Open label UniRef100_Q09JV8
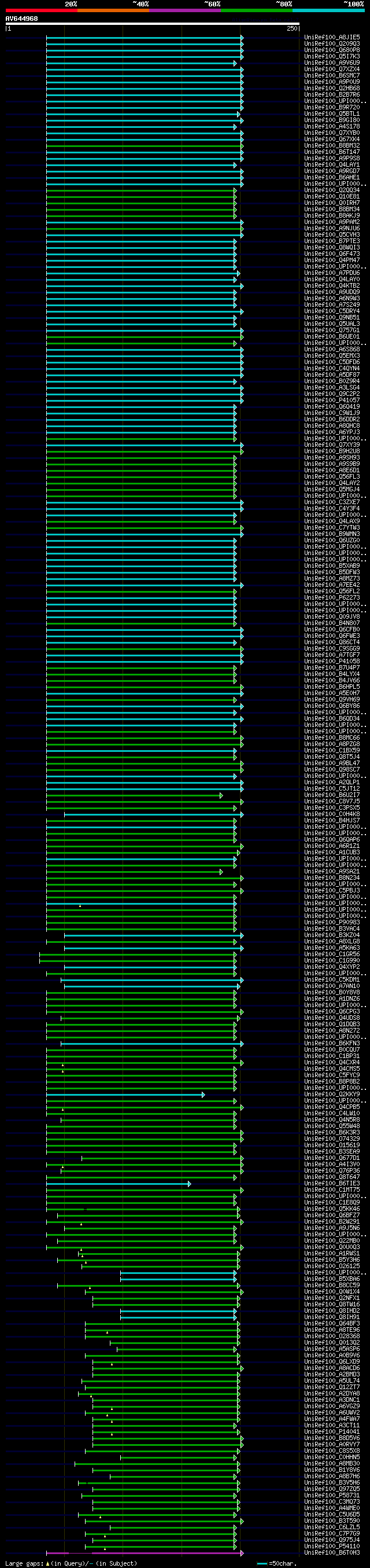This screenshot has width=370, height=1568. (x=332, y=617)
